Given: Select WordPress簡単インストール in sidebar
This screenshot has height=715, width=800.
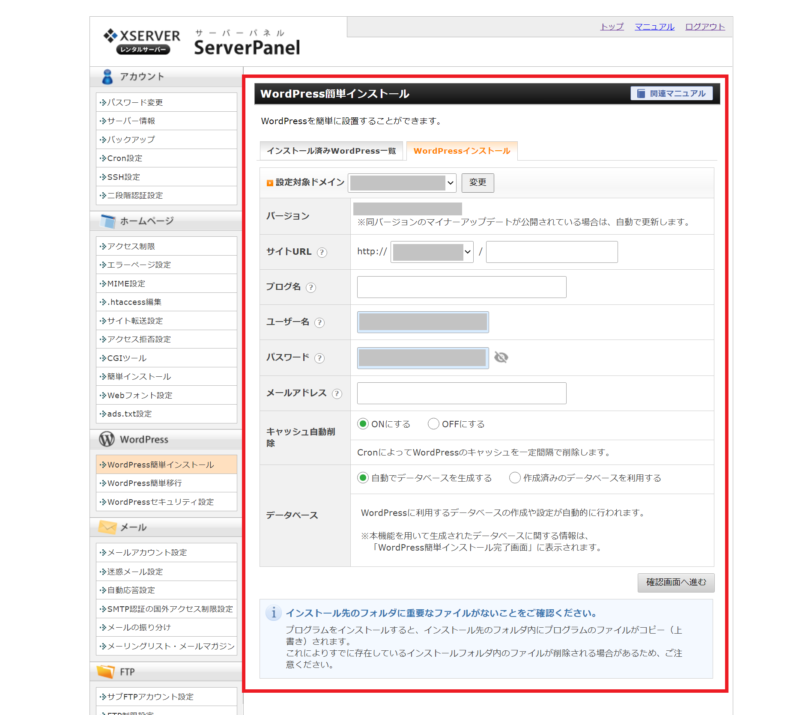Looking at the screenshot, I should pos(166,465).
